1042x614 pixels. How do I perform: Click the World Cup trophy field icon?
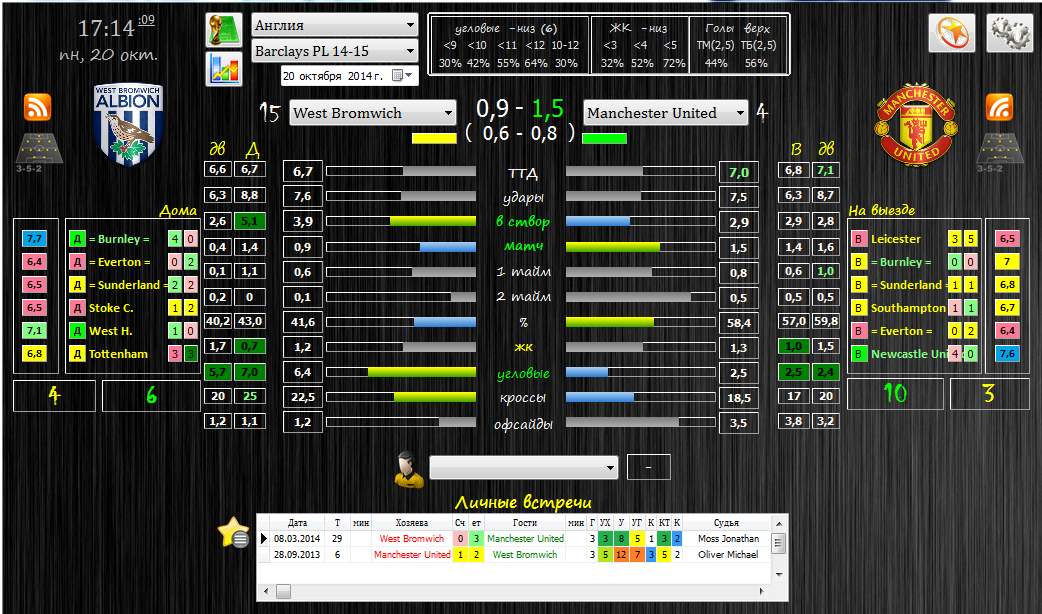click(223, 30)
